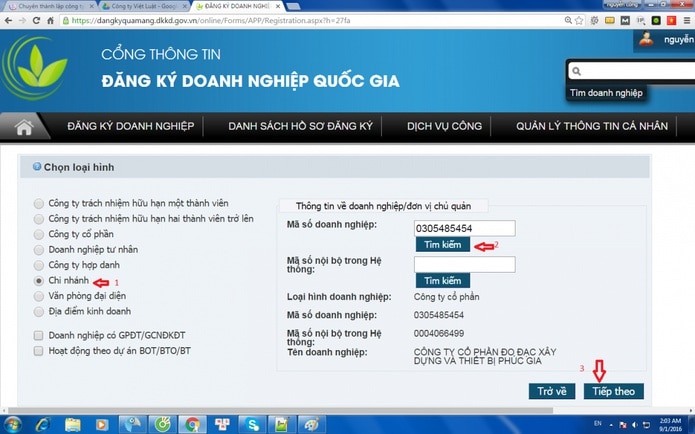Select the Chi nhánh radio button
The height and width of the screenshot is (434, 695).
point(39,281)
